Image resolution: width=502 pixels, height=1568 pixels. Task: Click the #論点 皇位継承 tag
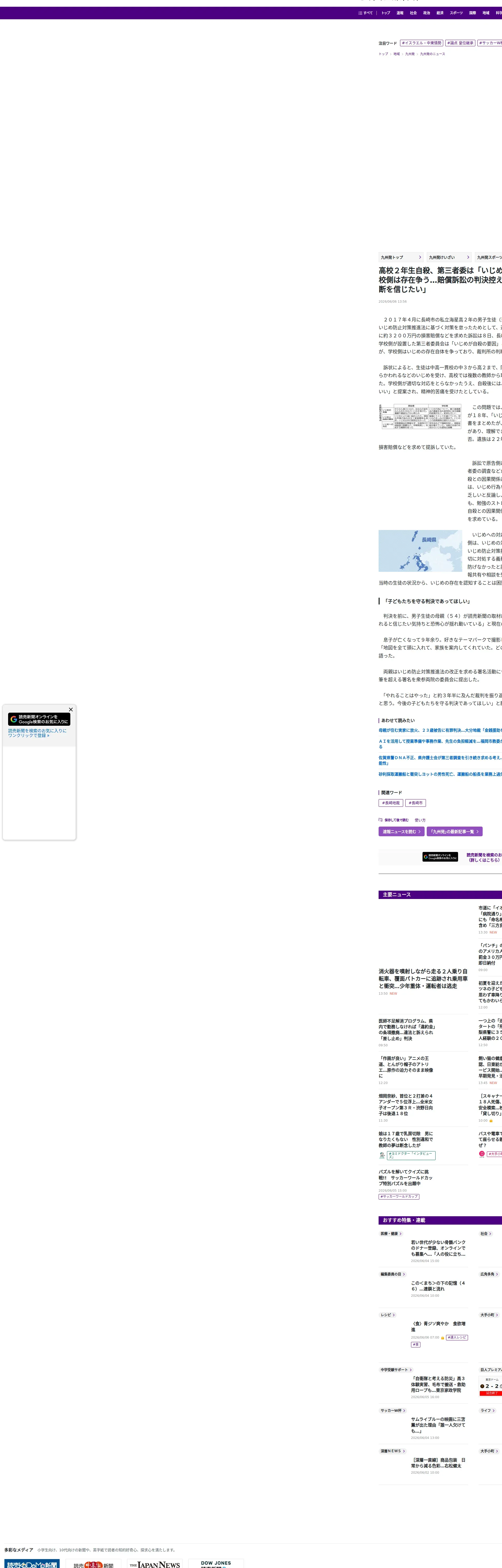[x=460, y=43]
